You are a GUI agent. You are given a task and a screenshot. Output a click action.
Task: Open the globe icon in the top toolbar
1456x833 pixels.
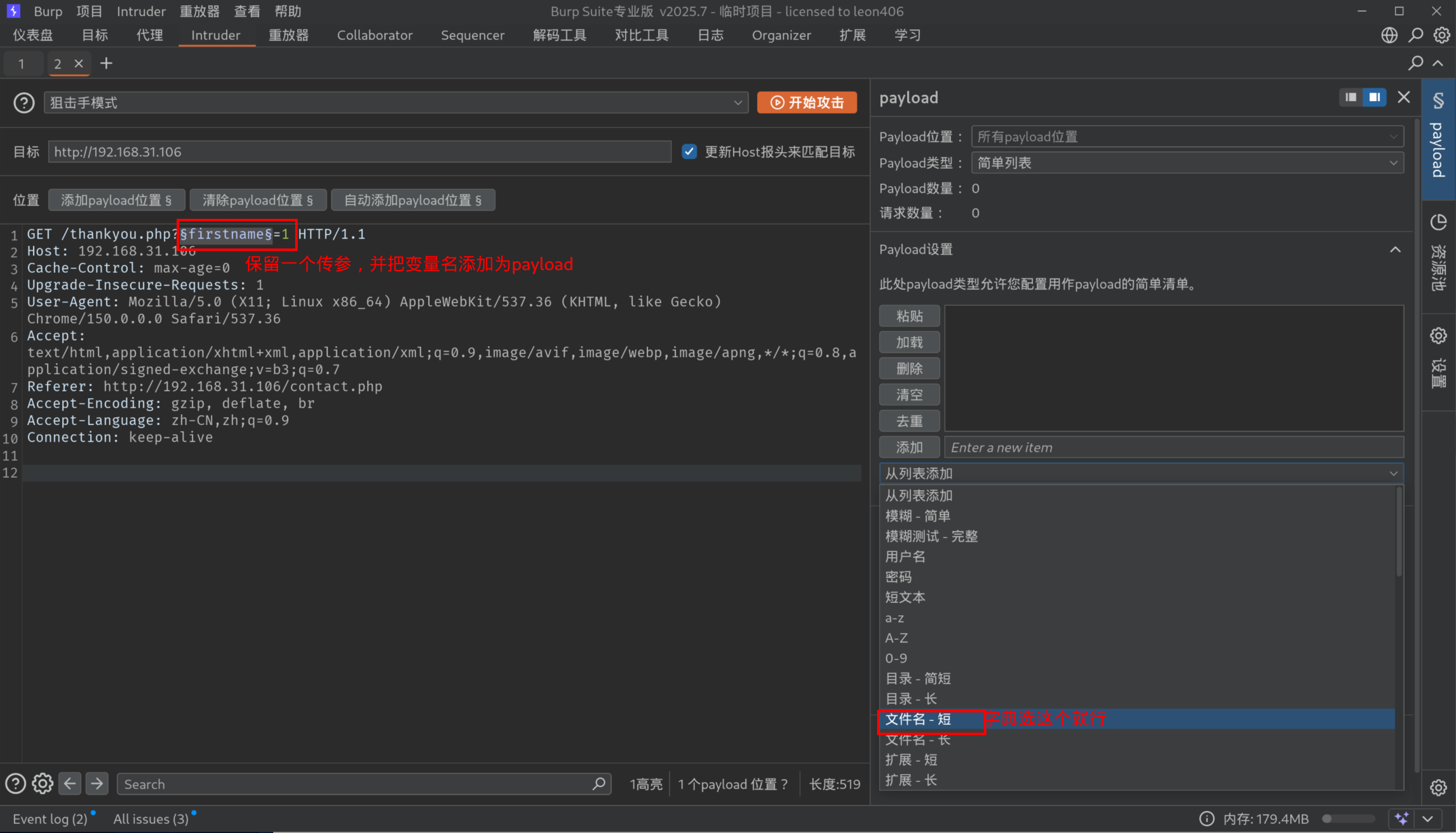click(x=1389, y=35)
